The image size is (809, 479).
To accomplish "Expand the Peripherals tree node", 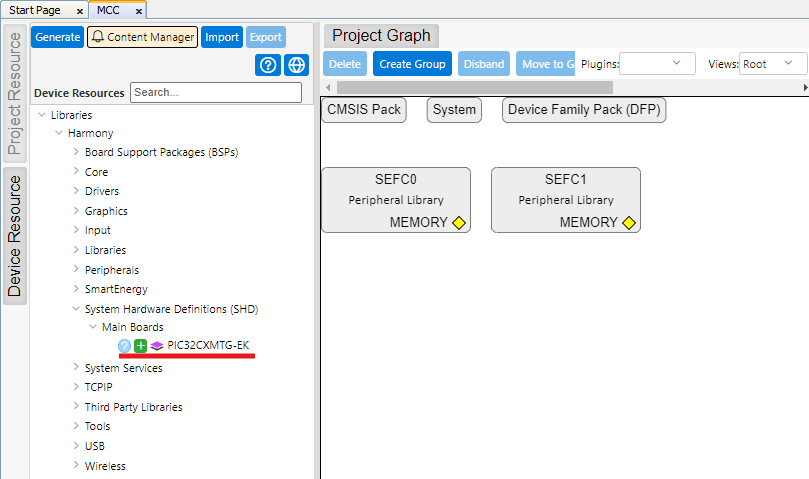I will click(76, 270).
